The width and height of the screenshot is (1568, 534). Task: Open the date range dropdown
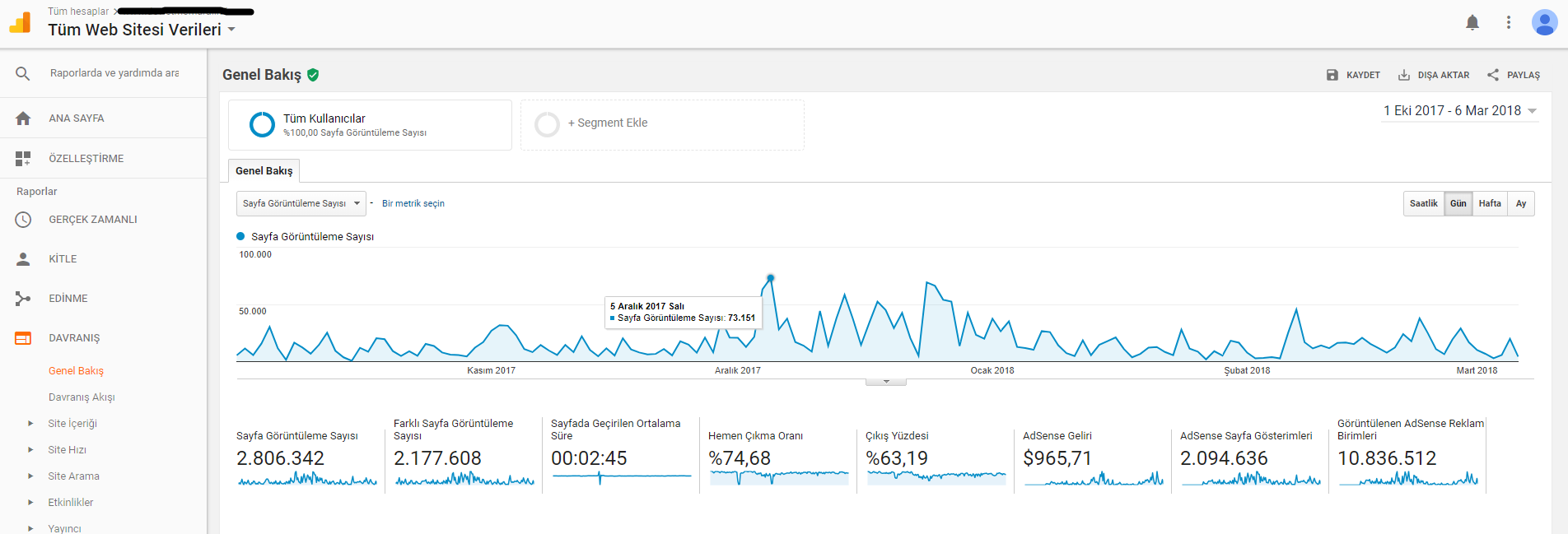pos(1459,110)
